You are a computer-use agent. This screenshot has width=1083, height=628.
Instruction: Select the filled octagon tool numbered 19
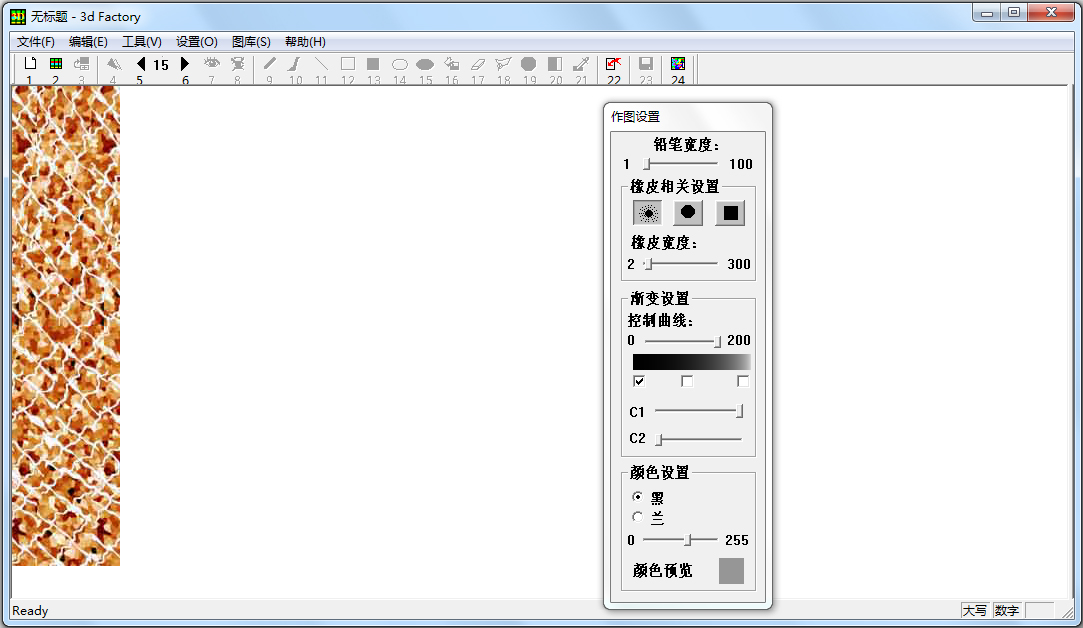pos(528,64)
